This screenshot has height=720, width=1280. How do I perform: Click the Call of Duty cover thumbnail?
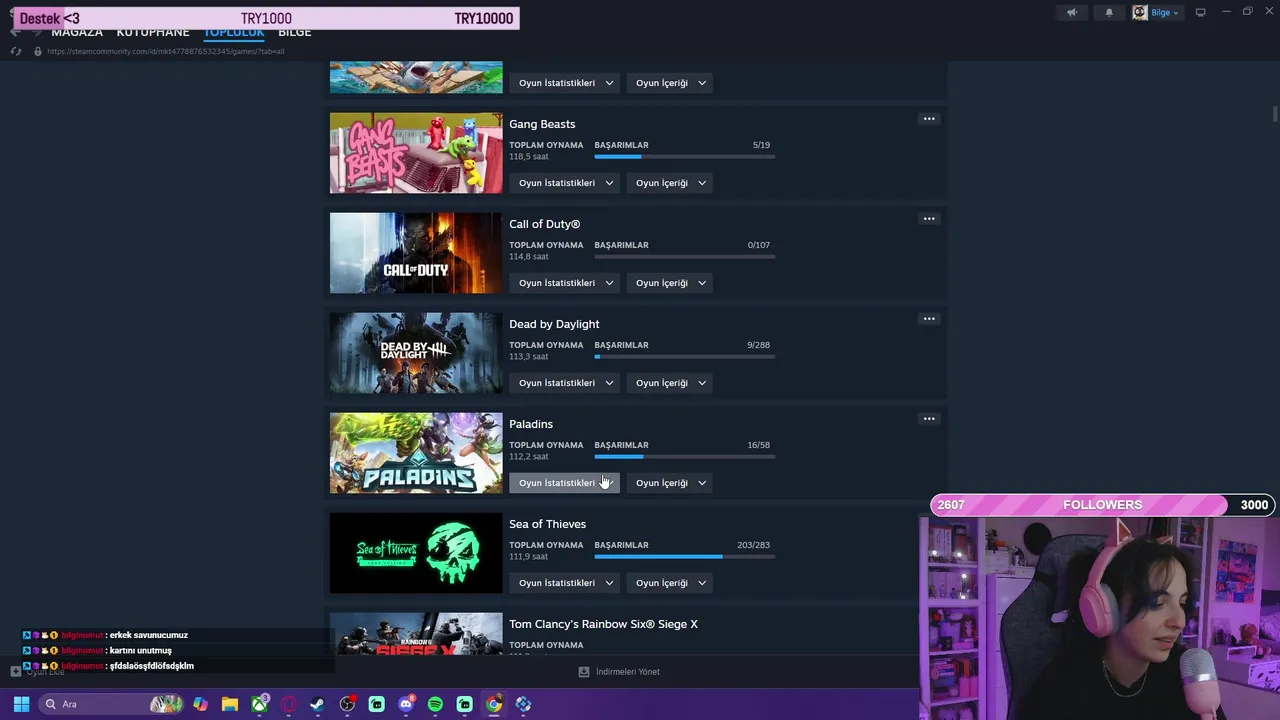click(x=416, y=253)
